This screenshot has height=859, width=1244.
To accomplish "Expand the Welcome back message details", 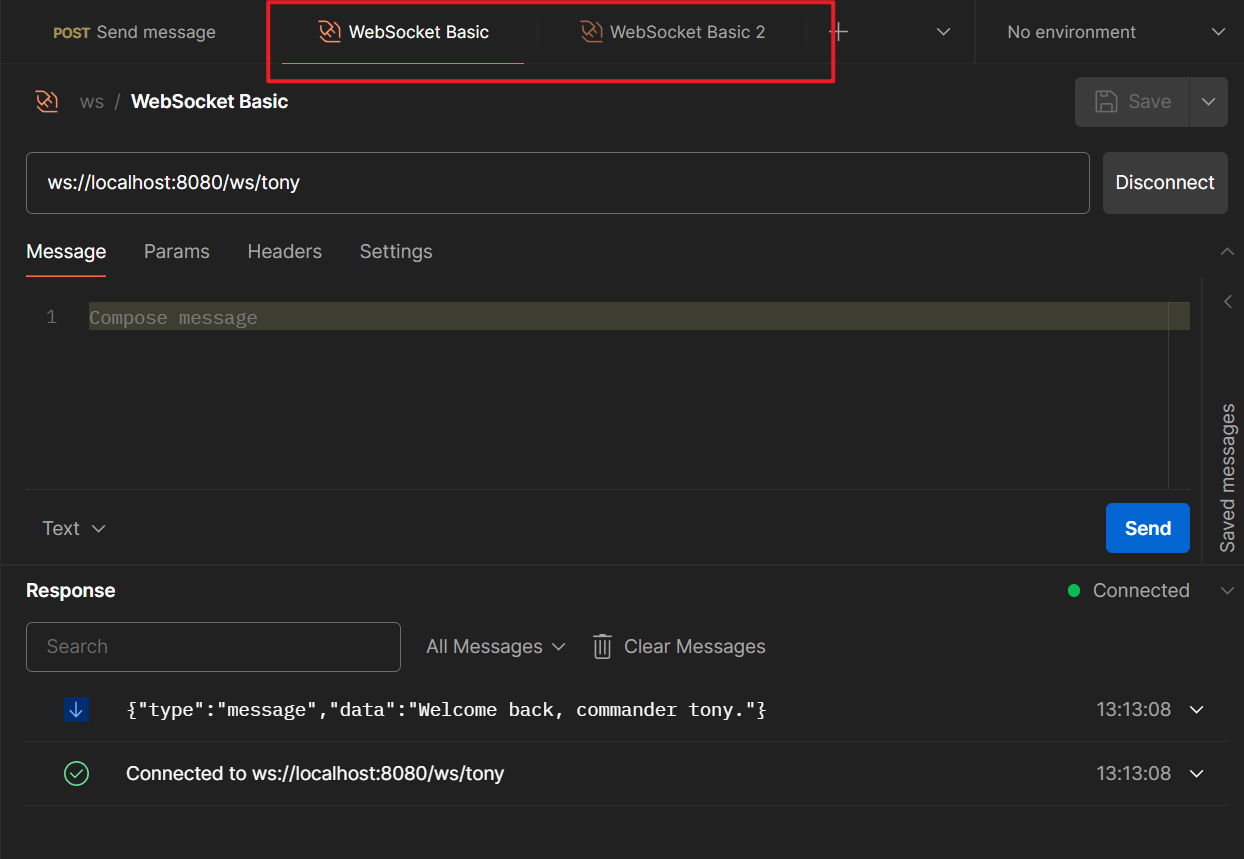I will click(x=1196, y=710).
